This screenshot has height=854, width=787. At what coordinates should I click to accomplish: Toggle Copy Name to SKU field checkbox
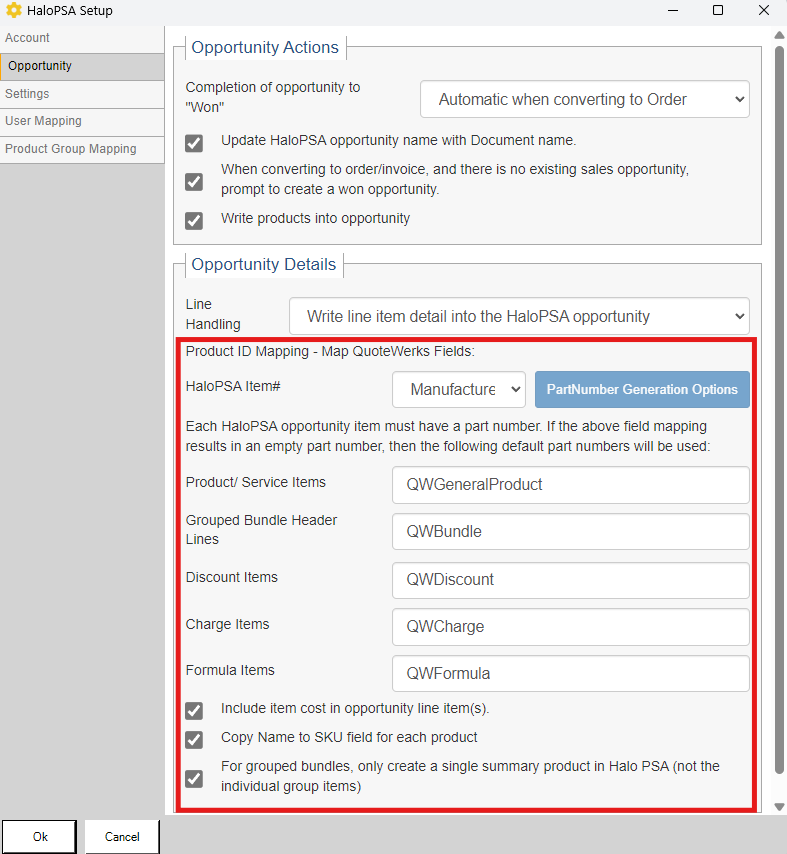click(194, 740)
